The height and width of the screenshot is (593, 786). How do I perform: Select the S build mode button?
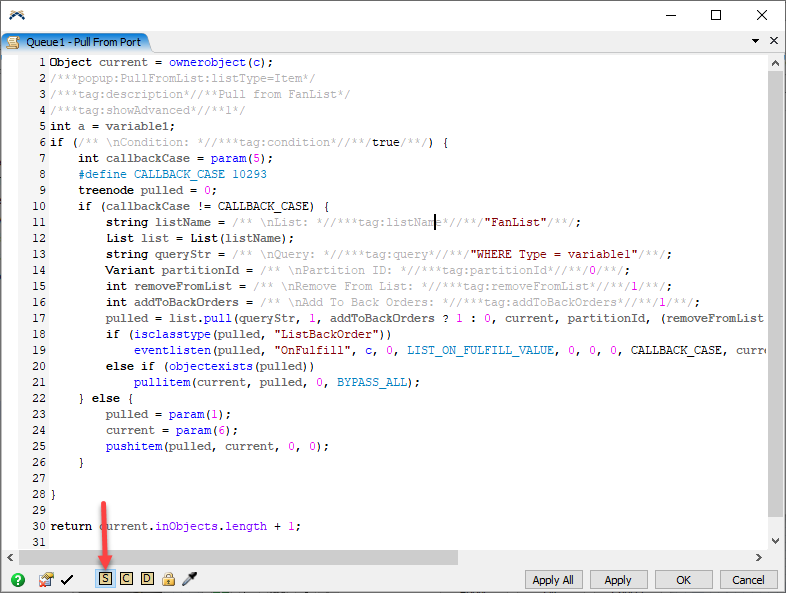tap(105, 579)
